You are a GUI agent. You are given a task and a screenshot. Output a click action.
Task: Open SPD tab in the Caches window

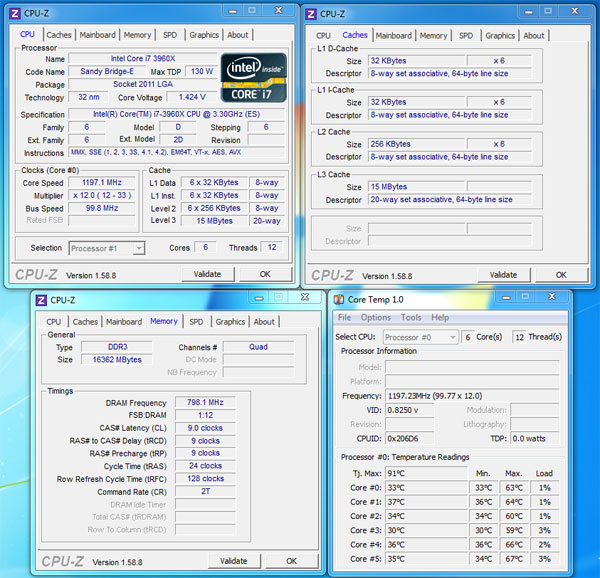pos(466,36)
